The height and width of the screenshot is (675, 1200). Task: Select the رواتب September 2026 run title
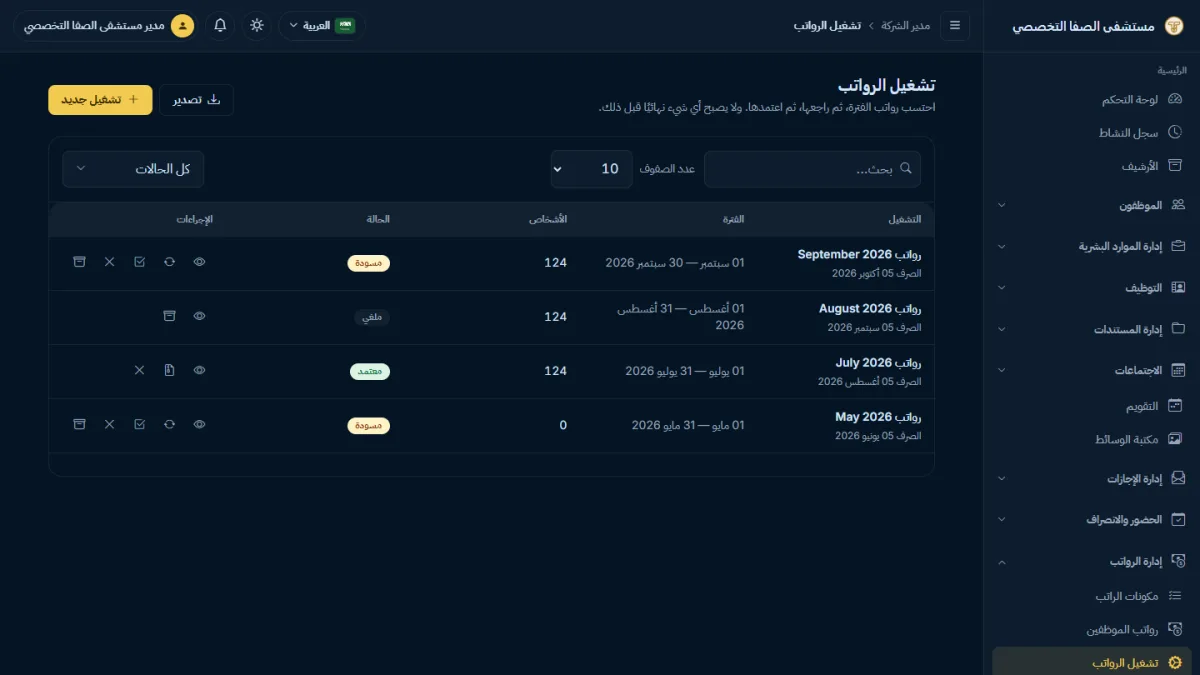coord(859,254)
